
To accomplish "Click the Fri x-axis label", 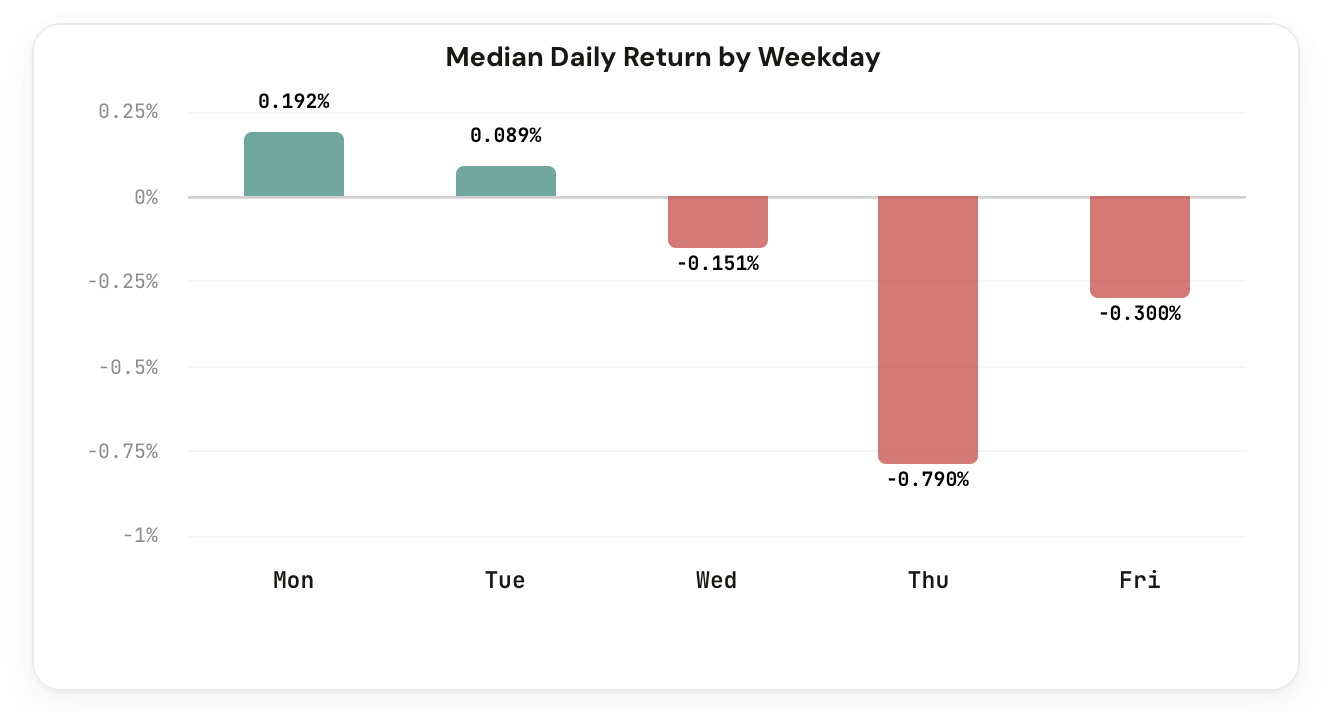I will click(1140, 580).
